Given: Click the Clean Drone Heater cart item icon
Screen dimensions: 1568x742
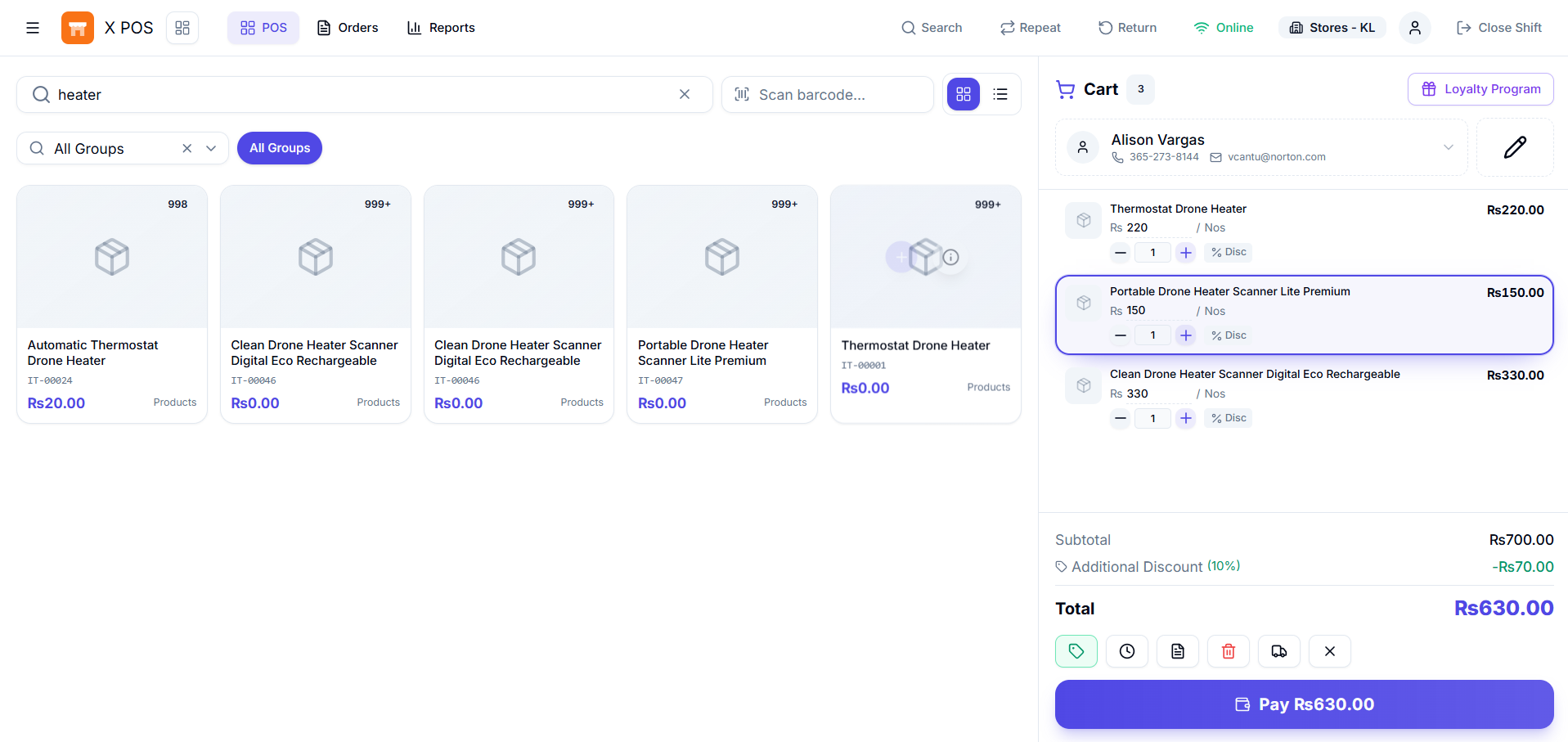Looking at the screenshot, I should 1084,385.
